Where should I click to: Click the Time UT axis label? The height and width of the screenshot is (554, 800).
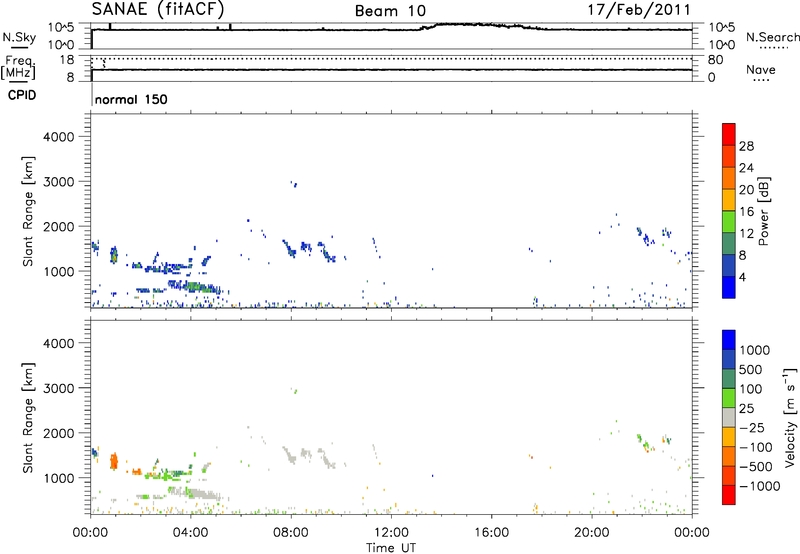point(391,548)
